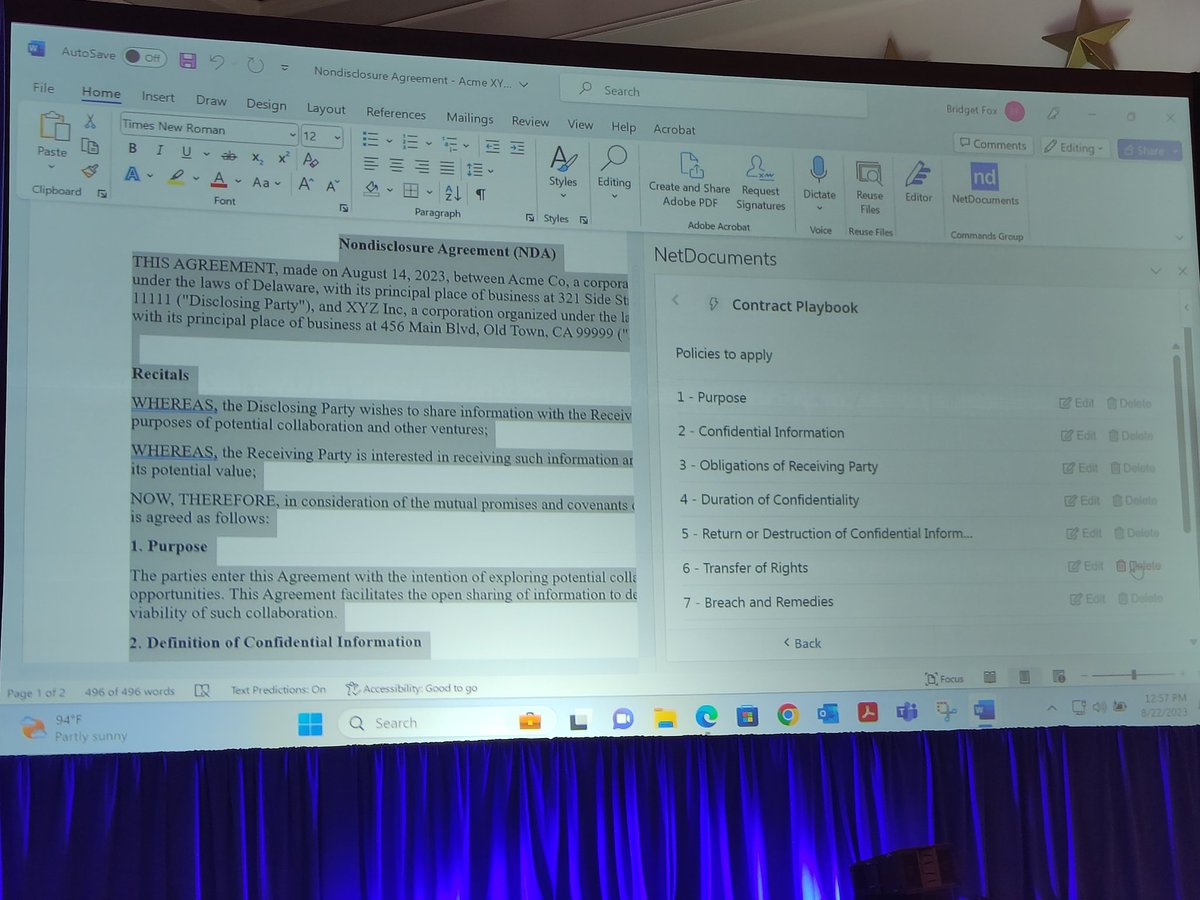Click the Increase Font Size icon
1200x900 pixels.
[306, 184]
